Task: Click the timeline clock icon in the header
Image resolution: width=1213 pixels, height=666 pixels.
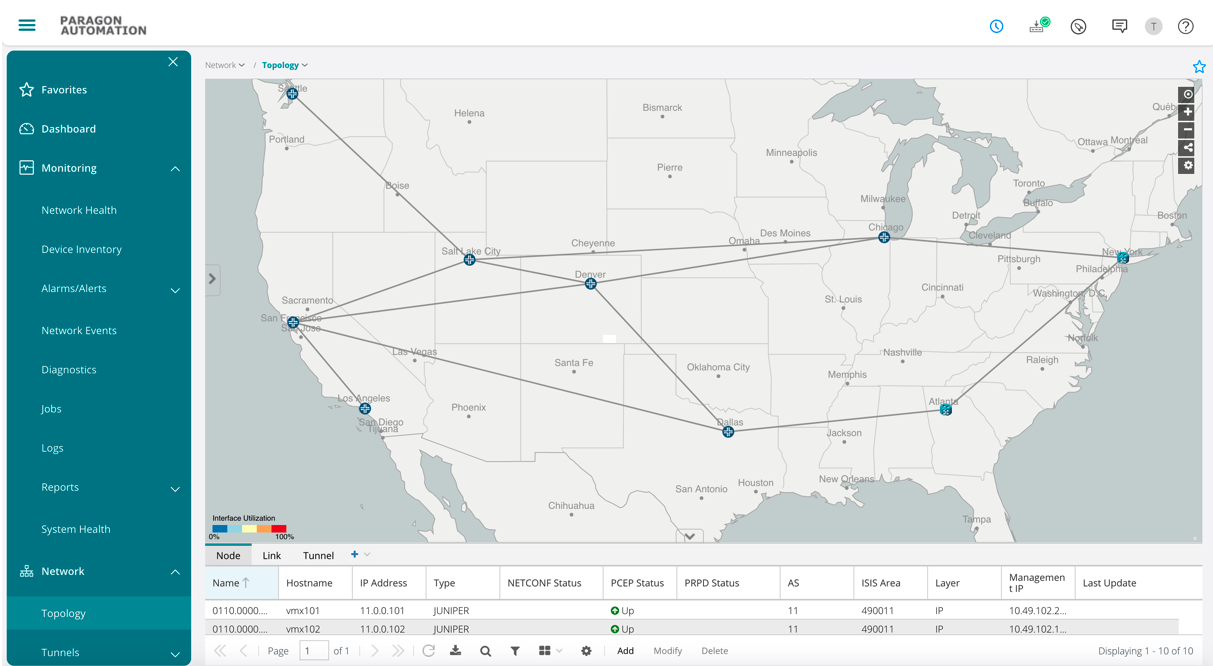Action: coord(996,26)
